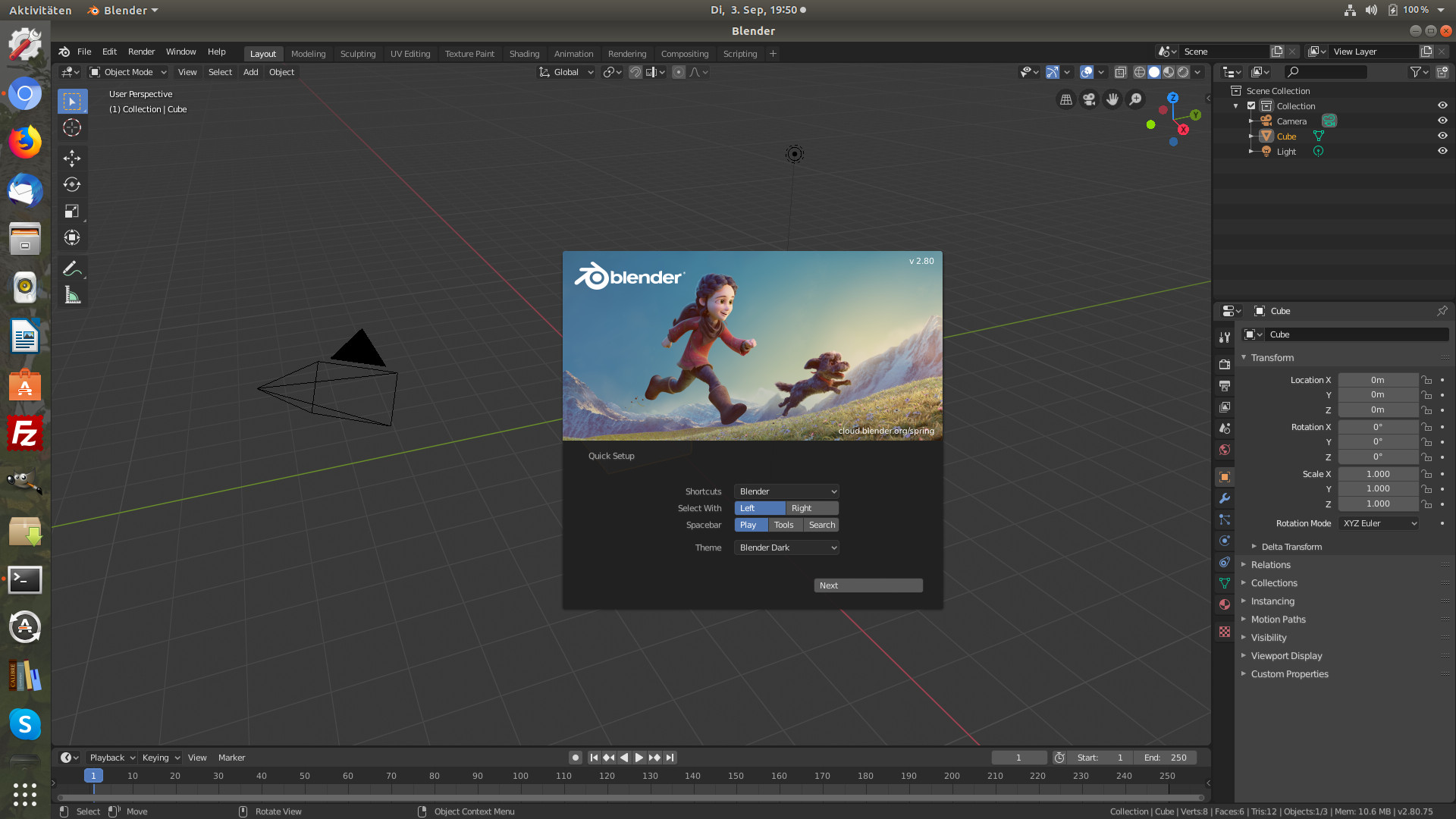1456x819 pixels.
Task: Click the outliner search field
Action: pyautogui.click(x=1326, y=72)
